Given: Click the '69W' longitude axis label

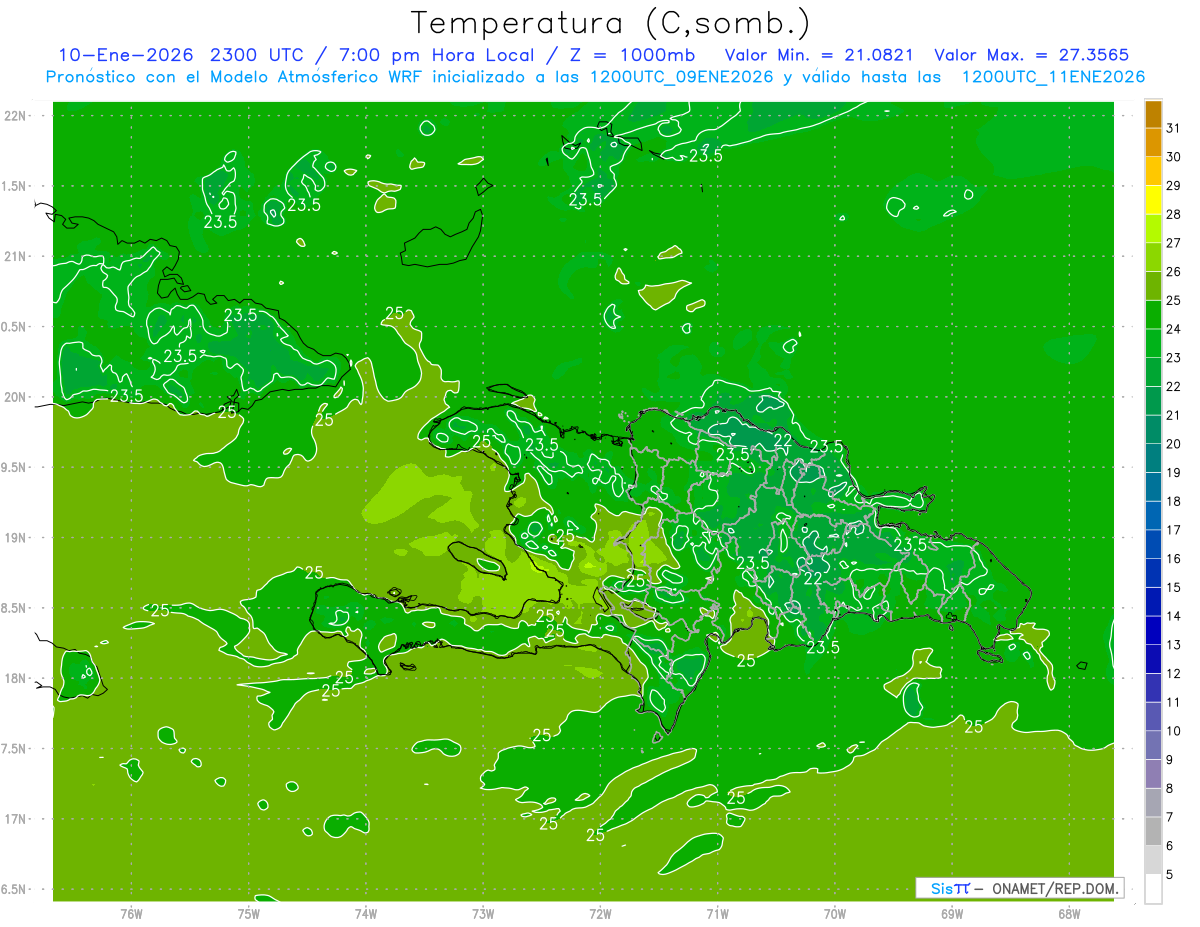Looking at the screenshot, I should [951, 913].
